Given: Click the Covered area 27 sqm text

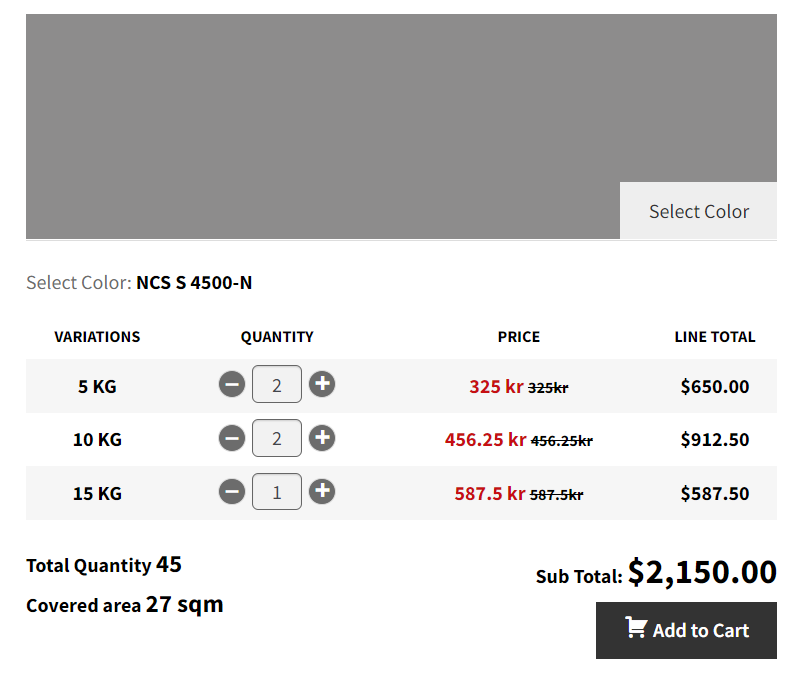Looking at the screenshot, I should tap(125, 605).
